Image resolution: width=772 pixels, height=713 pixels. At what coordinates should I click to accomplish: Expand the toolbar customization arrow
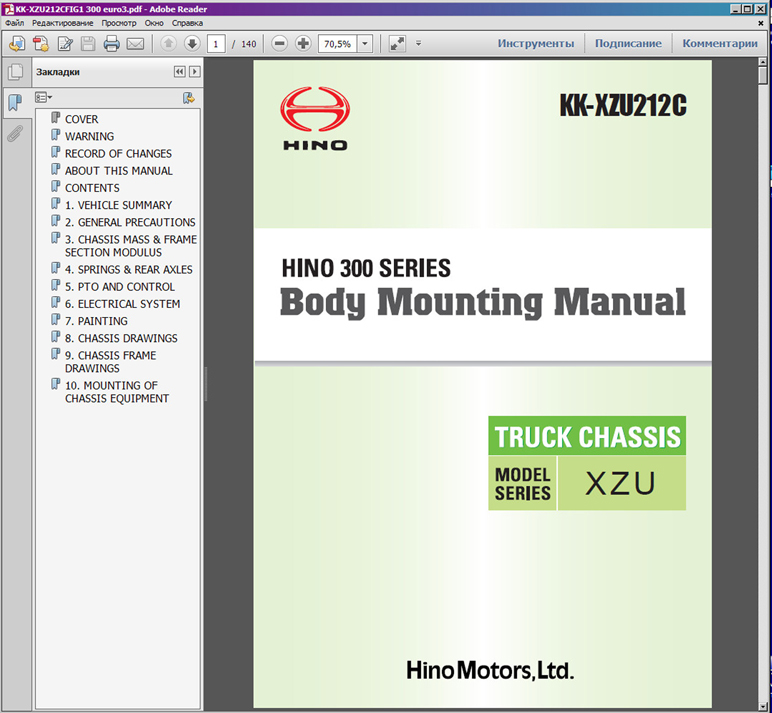click(x=418, y=44)
